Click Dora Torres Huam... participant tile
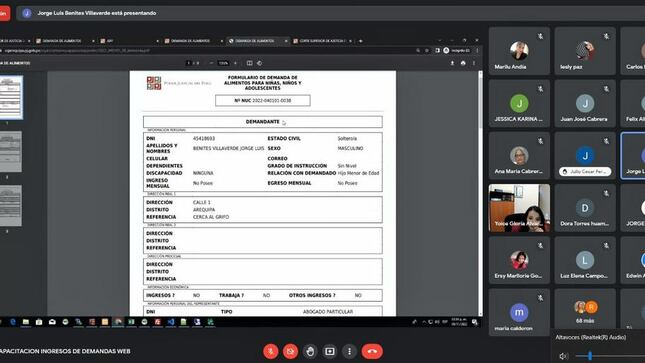Viewport: 645px width, 363px height. click(585, 208)
